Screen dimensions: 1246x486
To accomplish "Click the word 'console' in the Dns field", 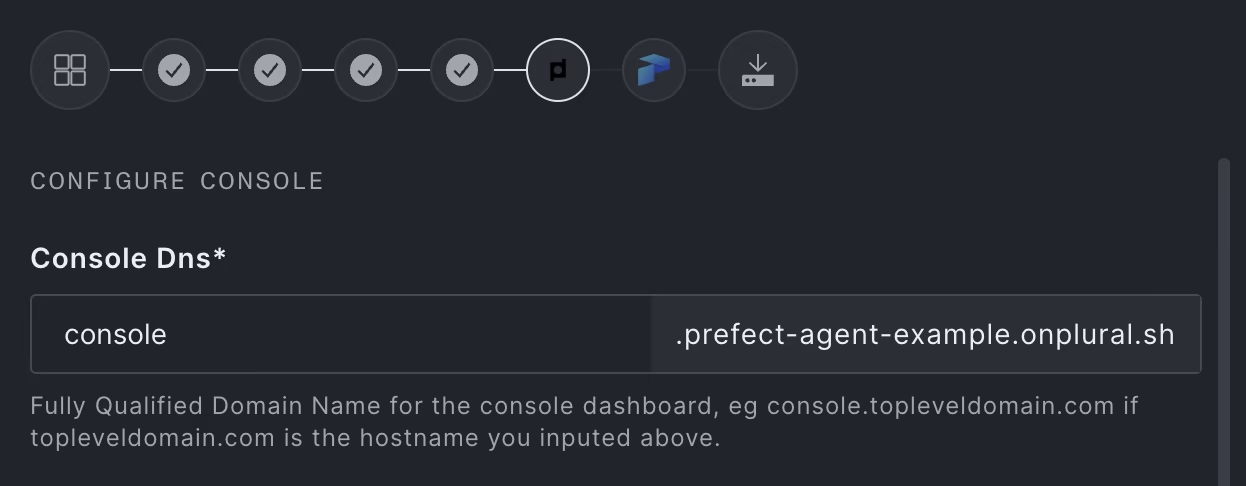I will 115,334.
